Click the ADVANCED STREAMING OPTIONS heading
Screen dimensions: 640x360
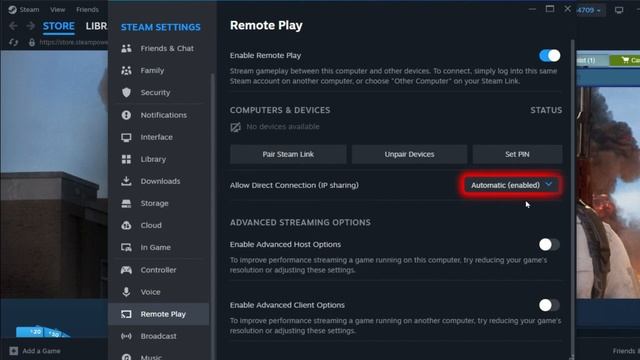[300, 222]
